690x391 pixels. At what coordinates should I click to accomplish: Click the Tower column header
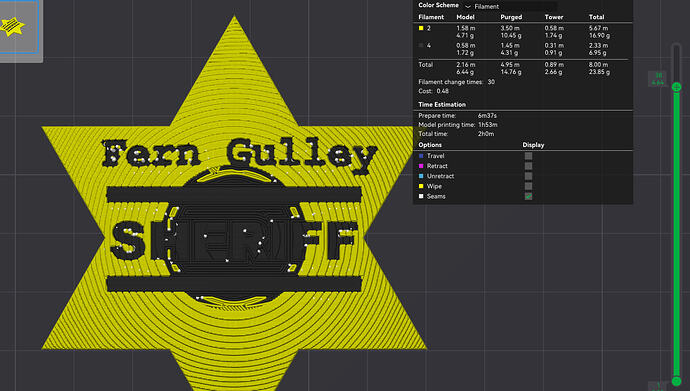coord(554,17)
